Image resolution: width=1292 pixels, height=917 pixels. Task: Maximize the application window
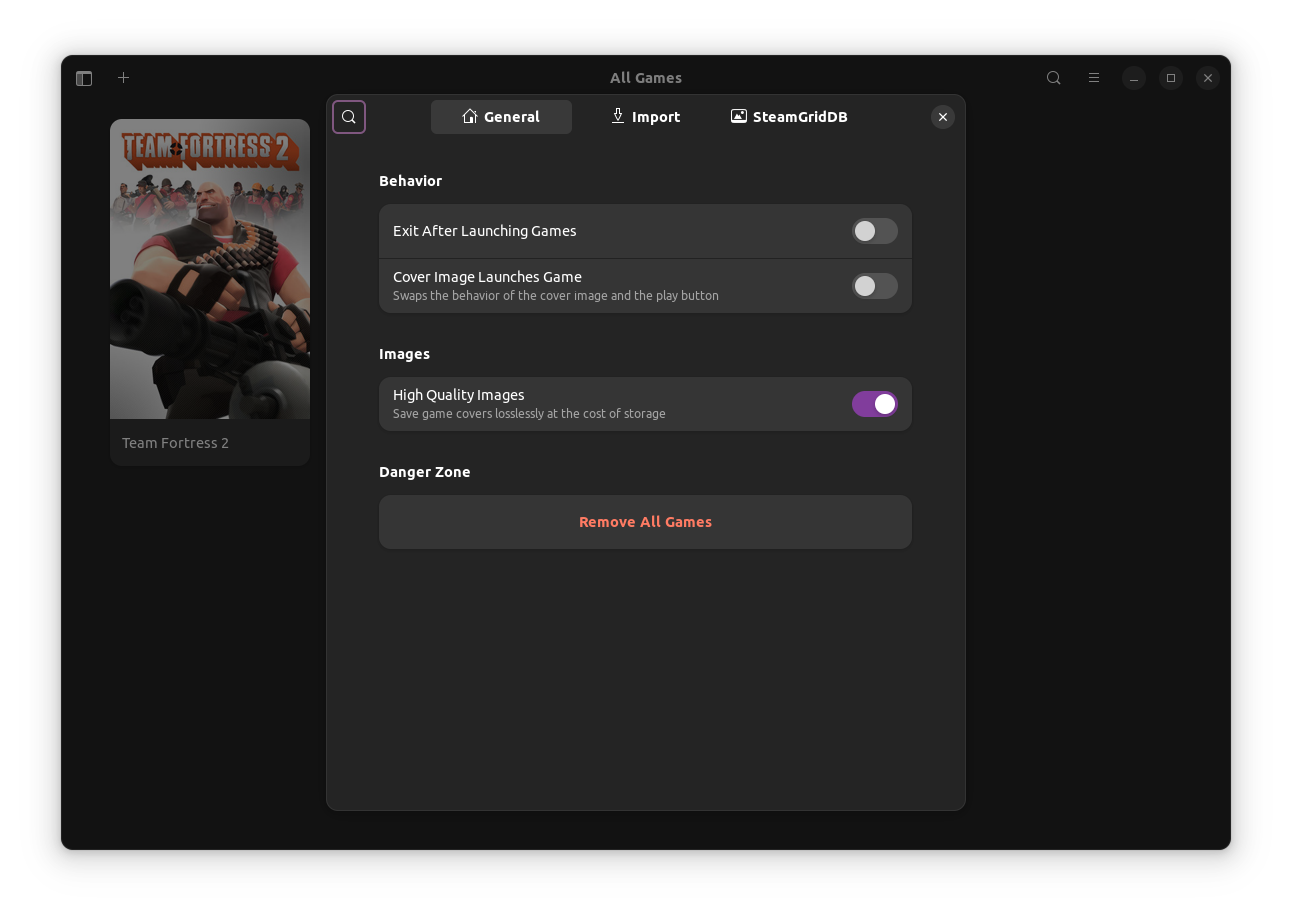pos(1170,77)
